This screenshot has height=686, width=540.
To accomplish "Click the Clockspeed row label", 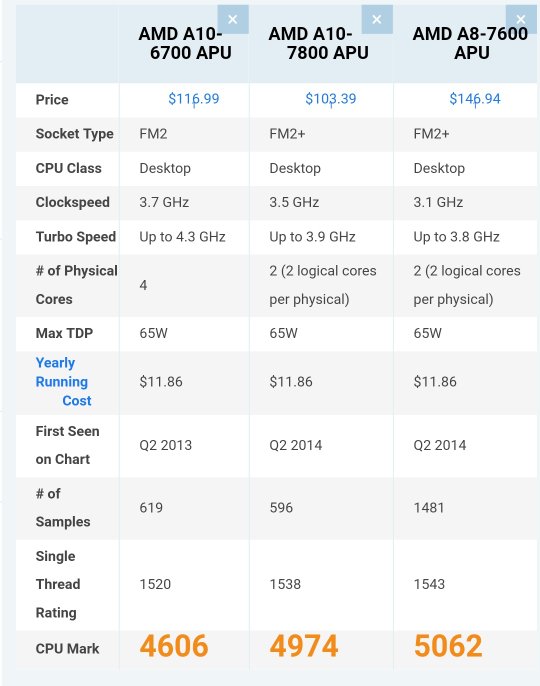I will click(x=73, y=202).
